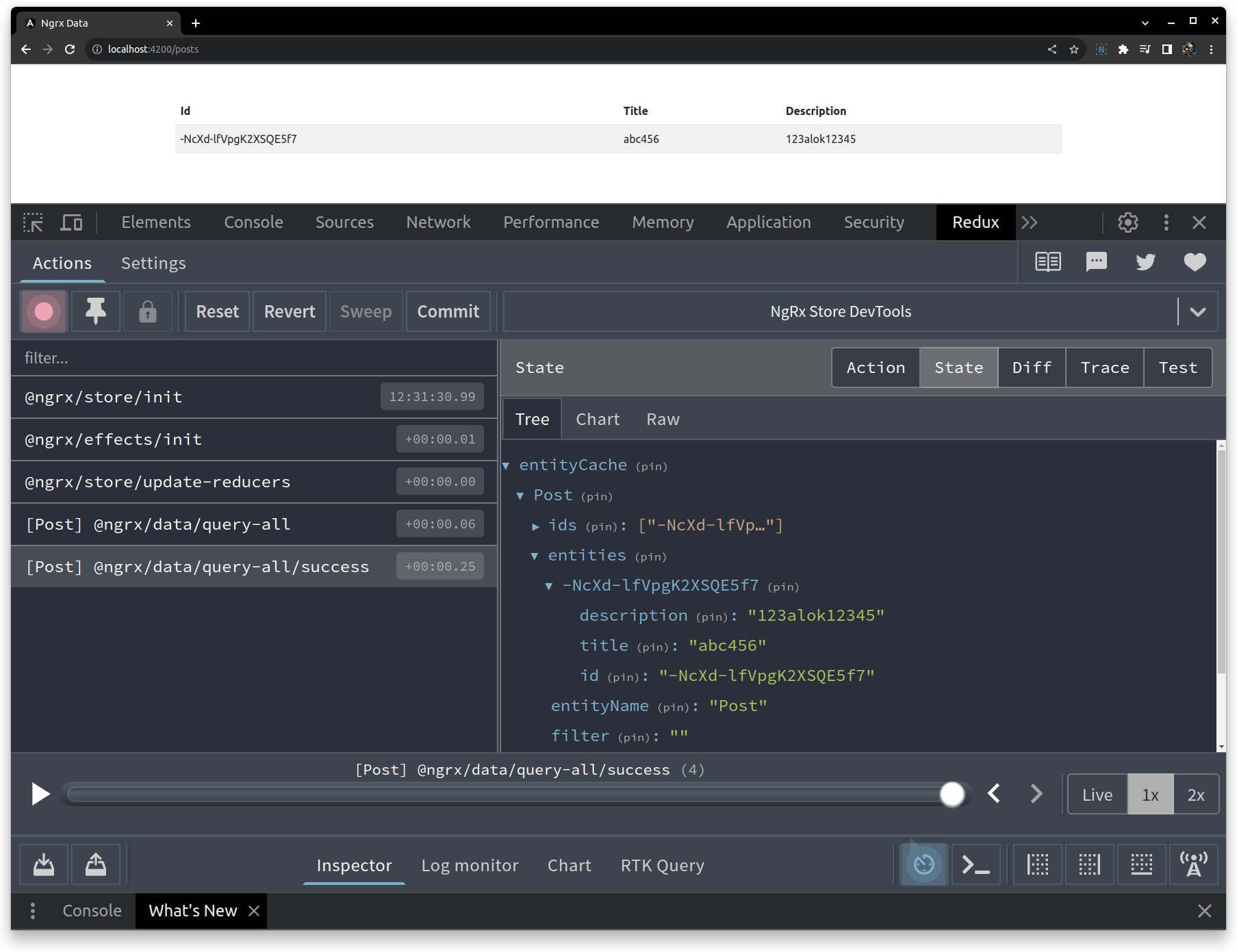The image size is (1237, 952).
Task: Commit the current state
Action: point(448,311)
